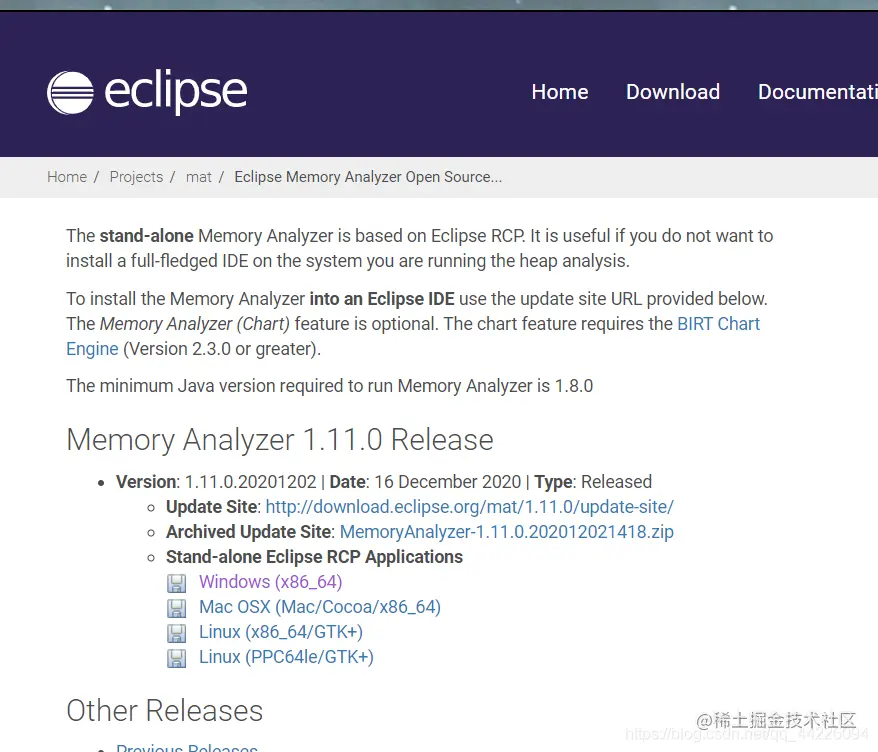
Task: Open the Home navigation menu item
Action: click(560, 92)
